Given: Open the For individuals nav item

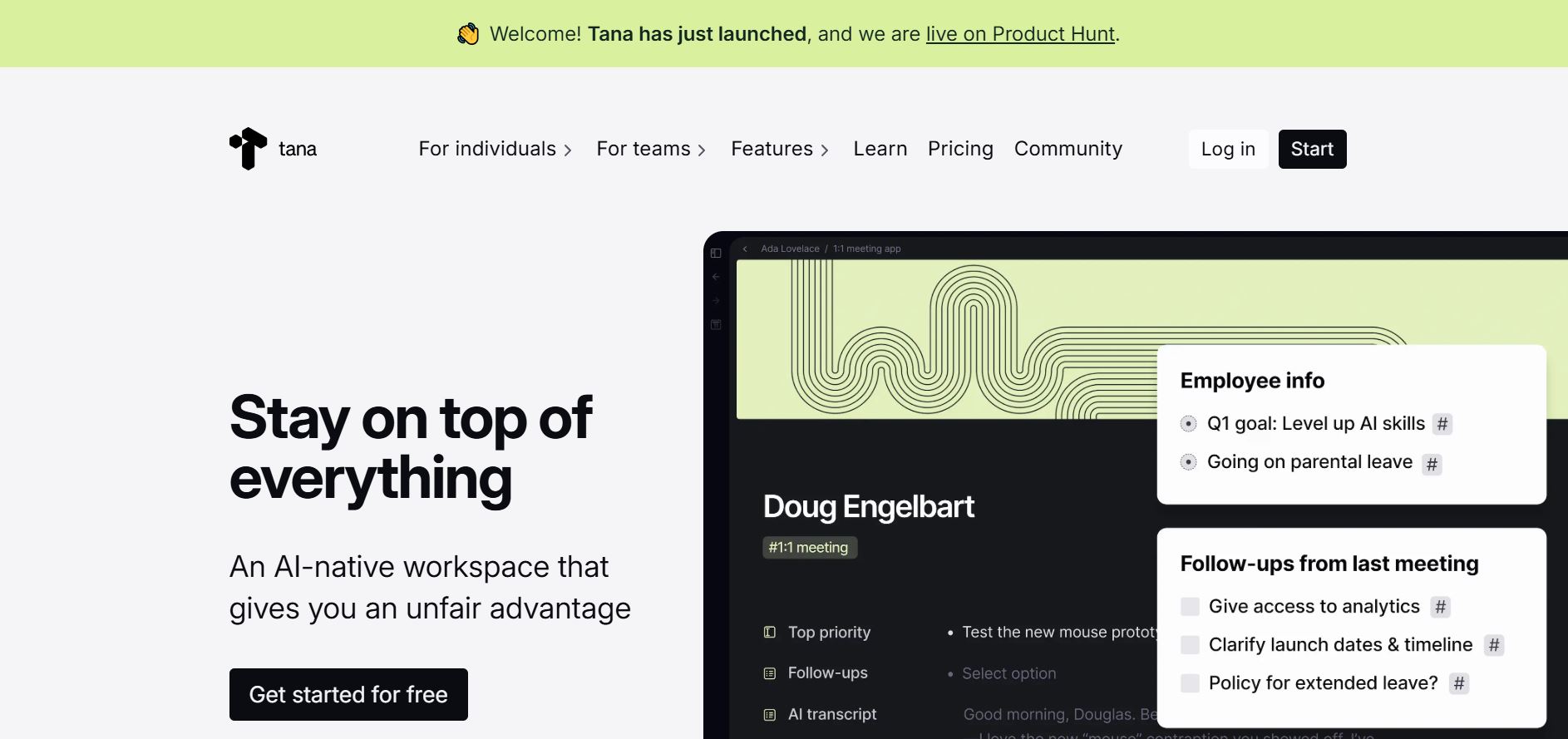Looking at the screenshot, I should click(x=496, y=149).
